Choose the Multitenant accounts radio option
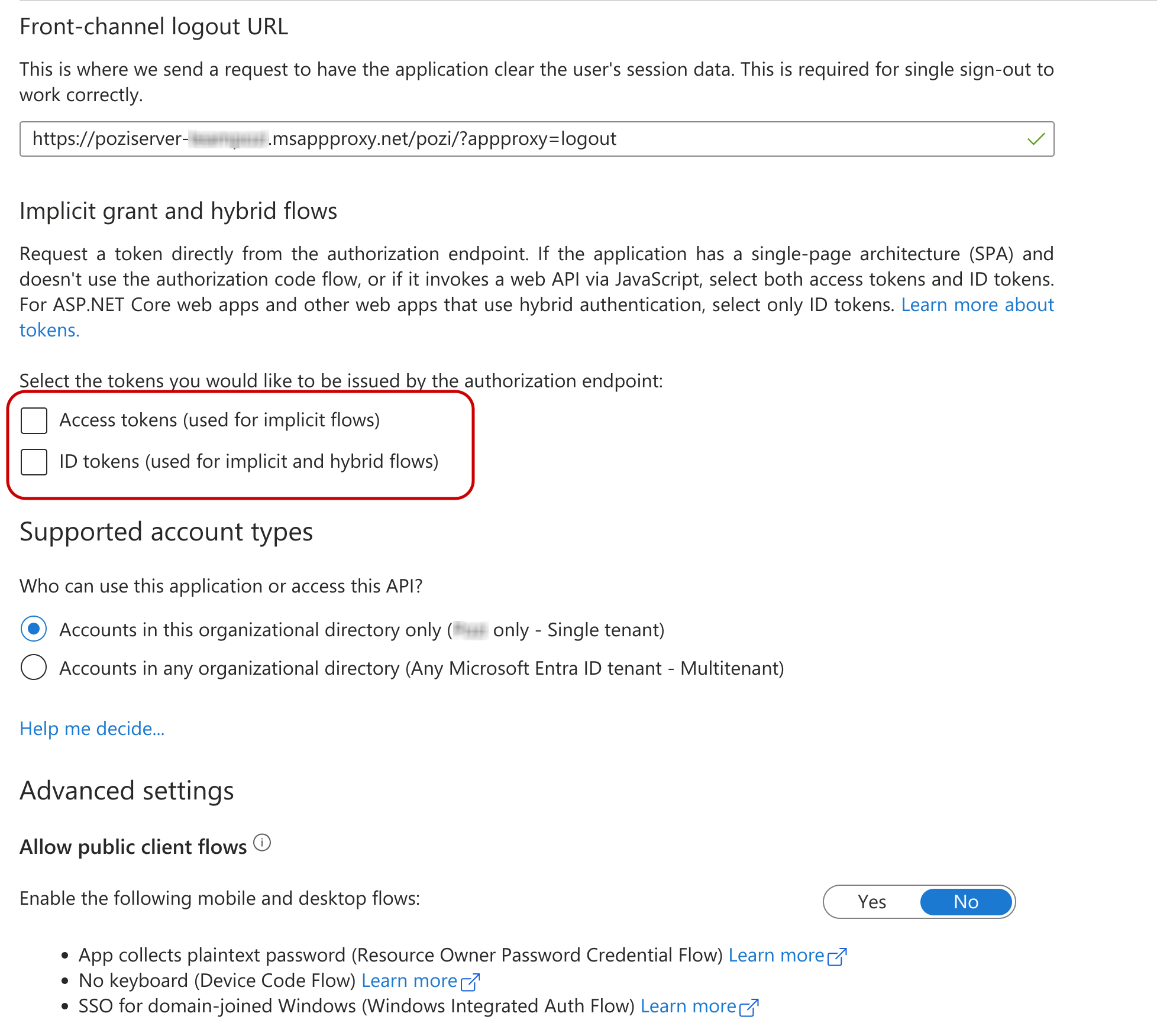This screenshot has height=1036, width=1157. click(x=34, y=668)
